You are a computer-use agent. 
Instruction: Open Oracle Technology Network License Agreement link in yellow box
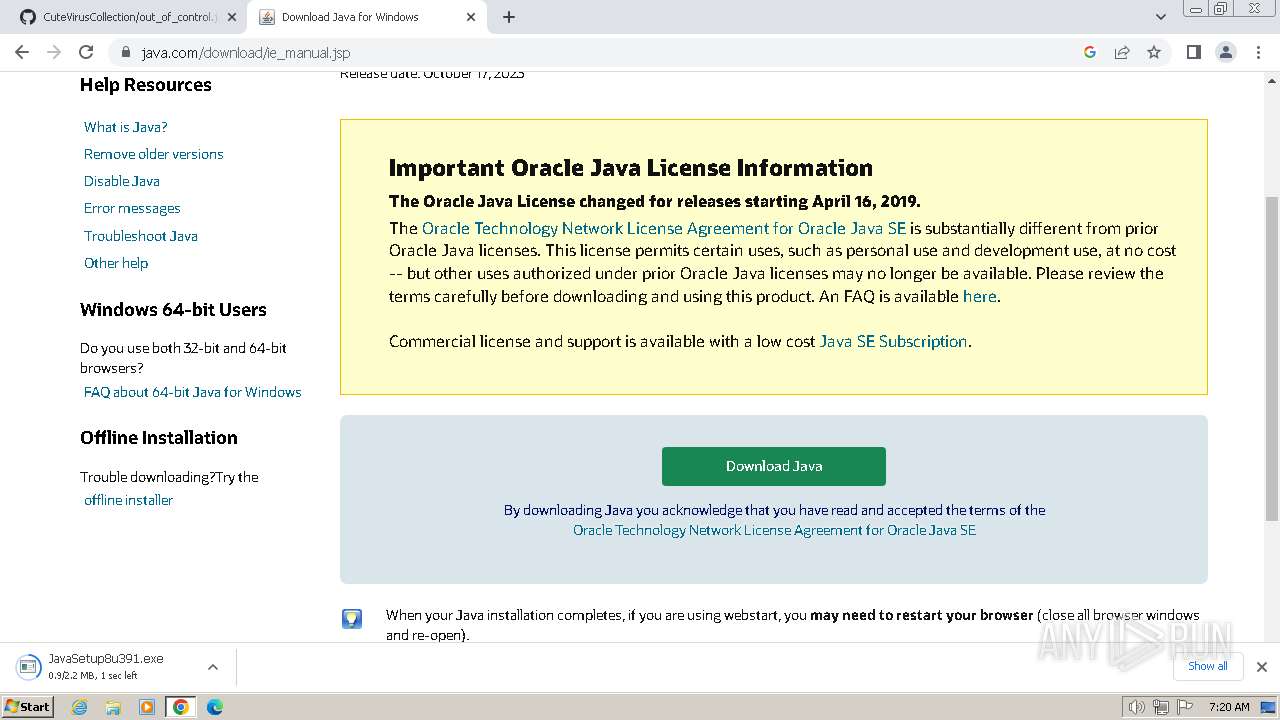click(664, 228)
